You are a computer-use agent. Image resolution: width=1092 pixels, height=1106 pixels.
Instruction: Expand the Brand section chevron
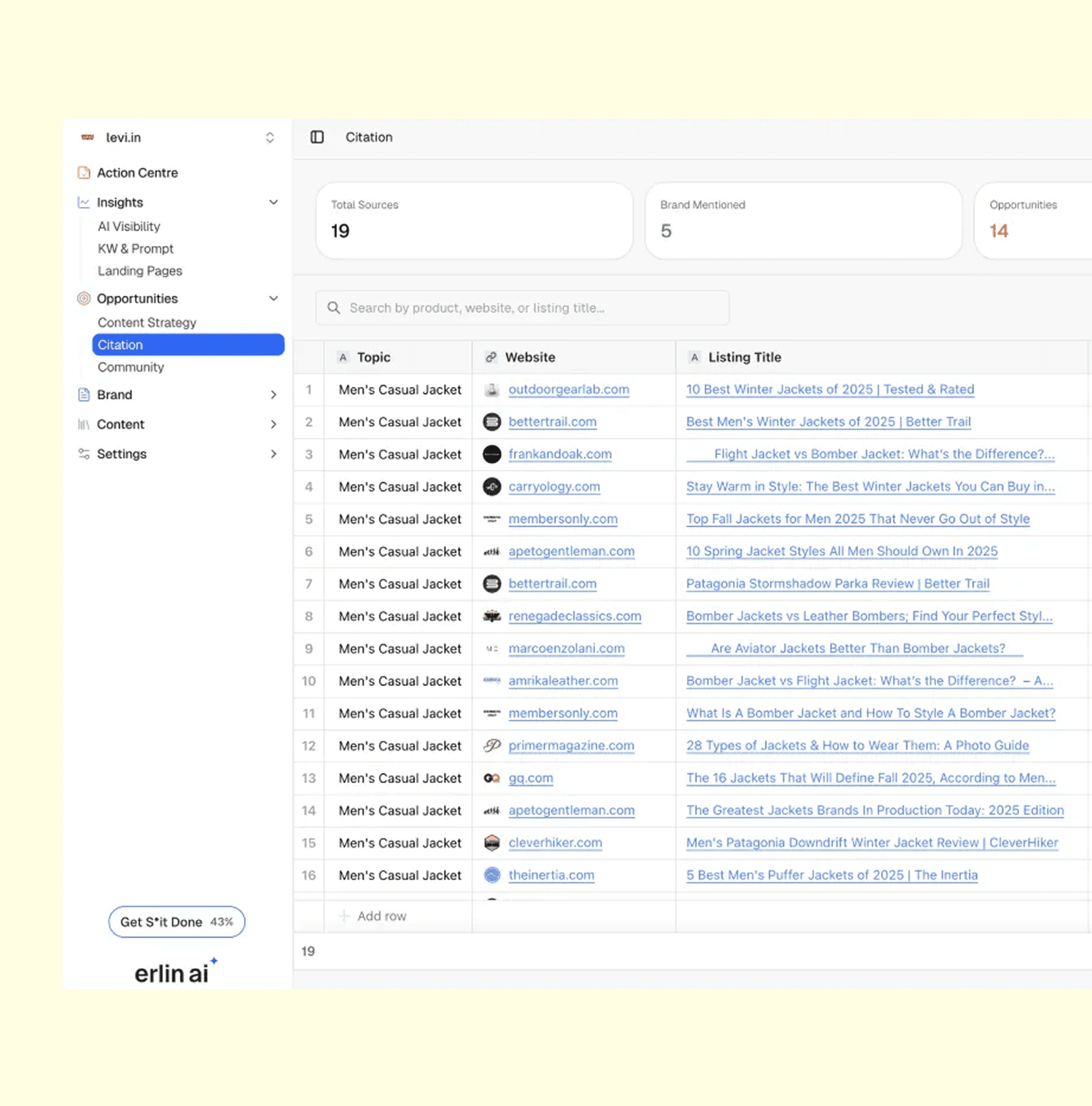click(x=274, y=395)
